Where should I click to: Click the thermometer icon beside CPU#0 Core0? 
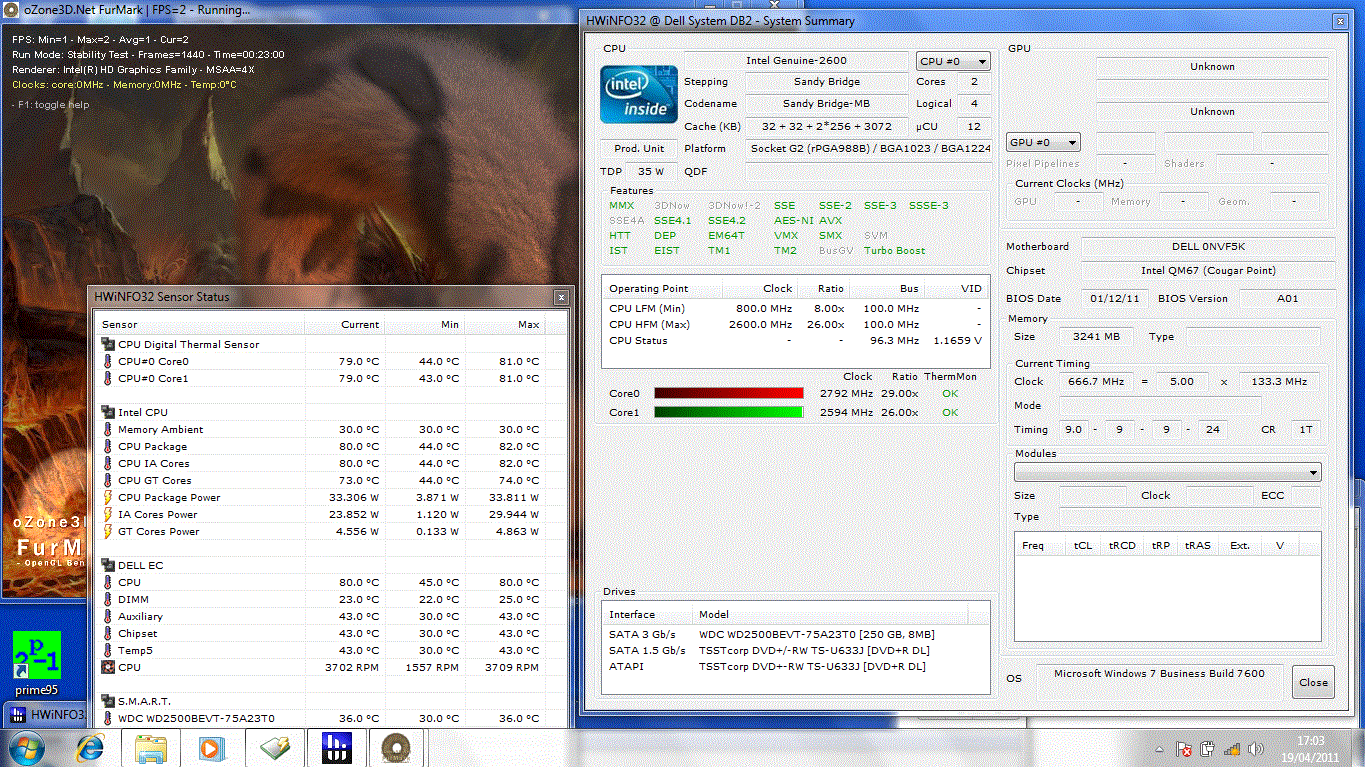108,362
